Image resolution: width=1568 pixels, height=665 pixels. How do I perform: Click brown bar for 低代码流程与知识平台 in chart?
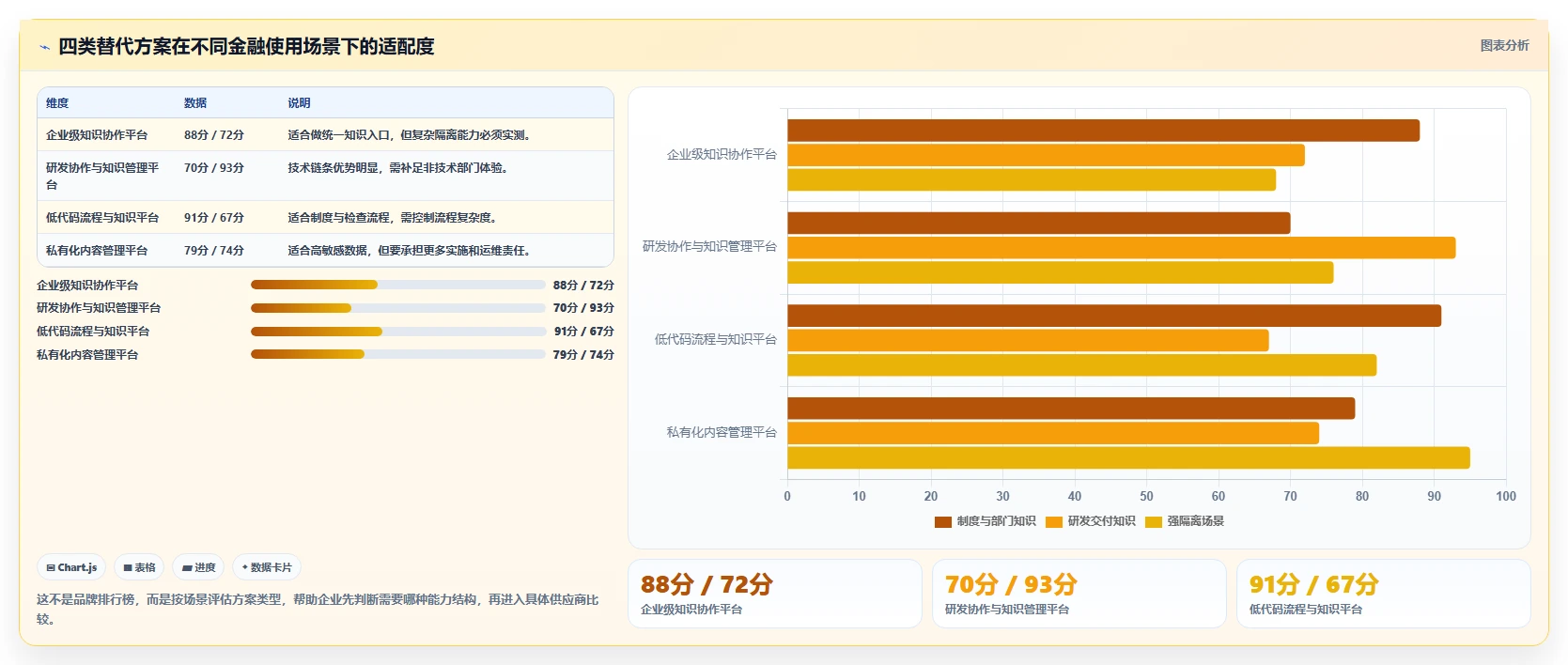click(1114, 316)
